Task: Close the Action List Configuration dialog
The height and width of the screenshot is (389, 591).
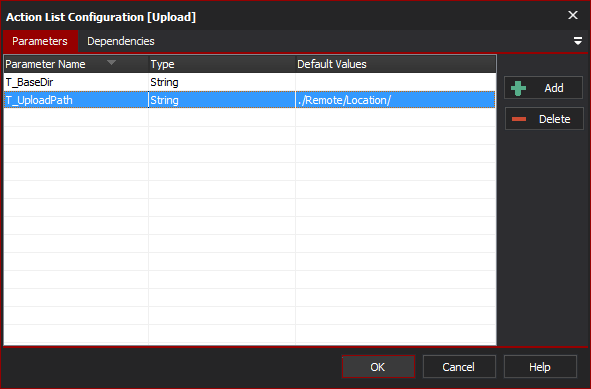Action: coord(573,15)
